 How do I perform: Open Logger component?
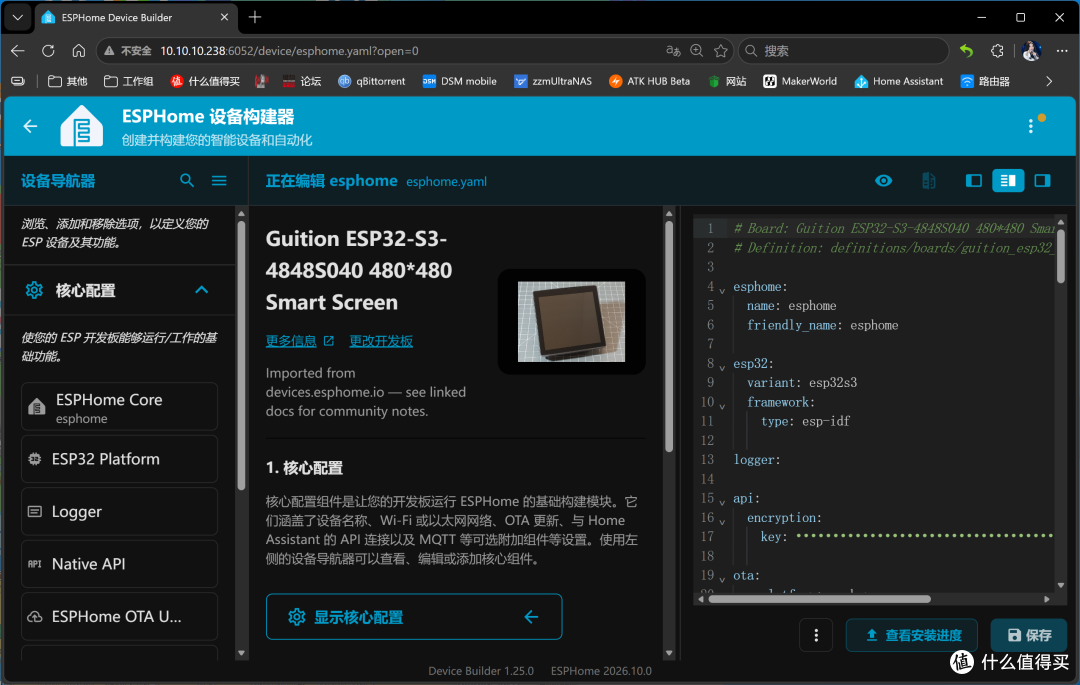click(x=119, y=512)
